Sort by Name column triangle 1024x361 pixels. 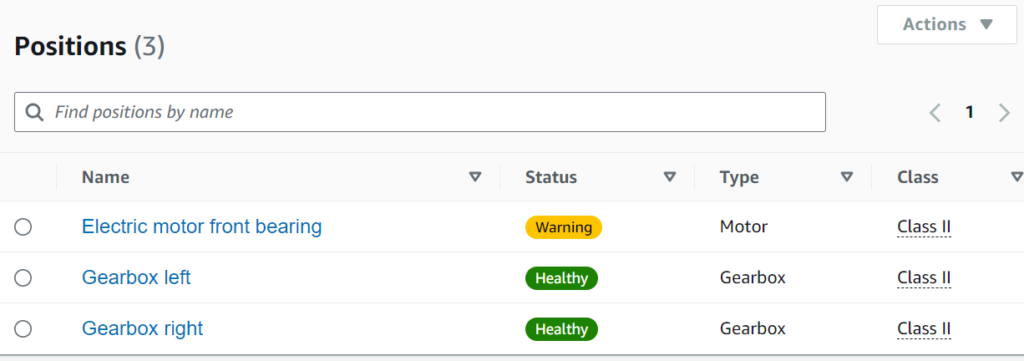[475, 177]
